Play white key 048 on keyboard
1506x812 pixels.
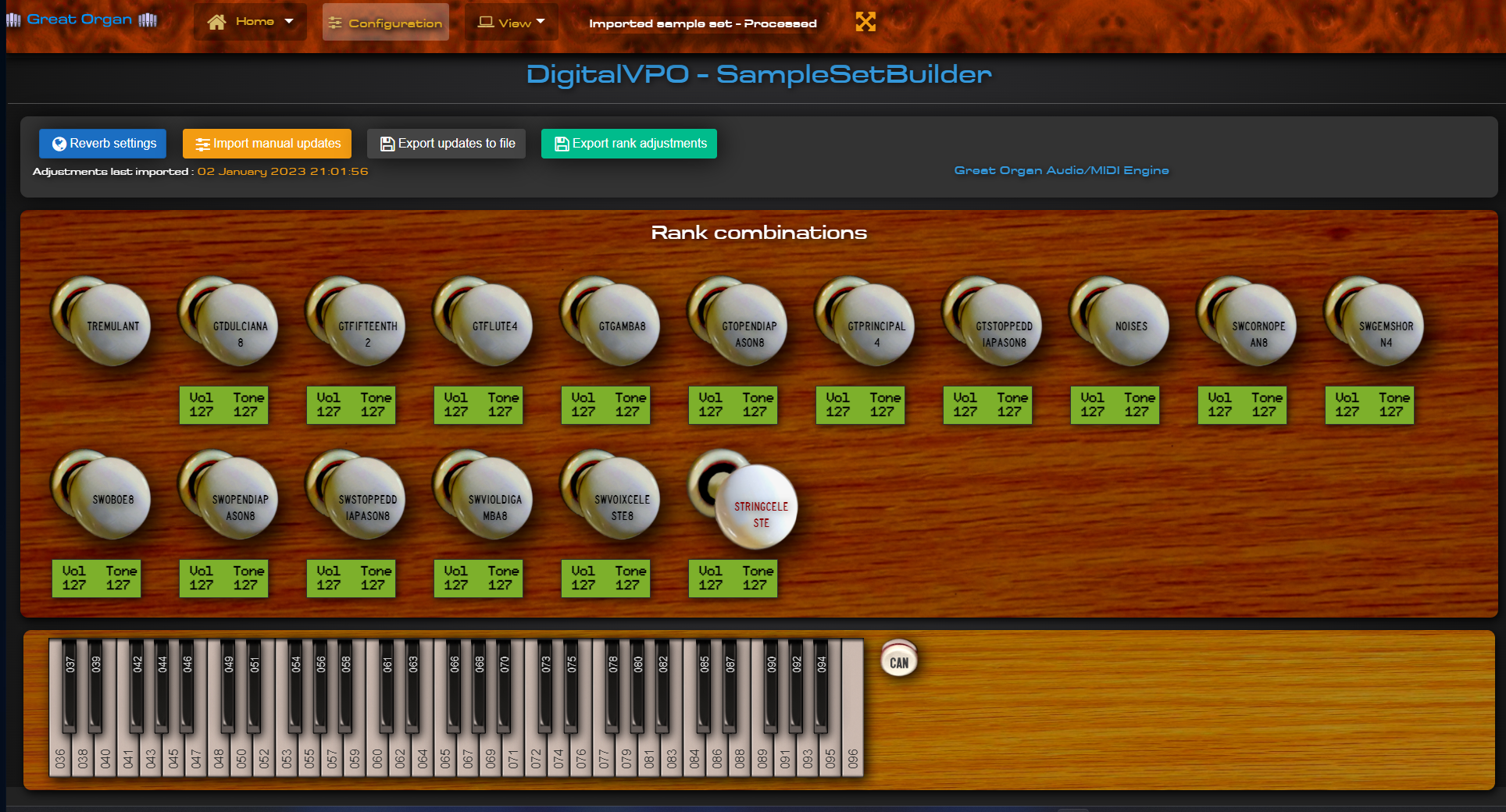click(x=219, y=756)
